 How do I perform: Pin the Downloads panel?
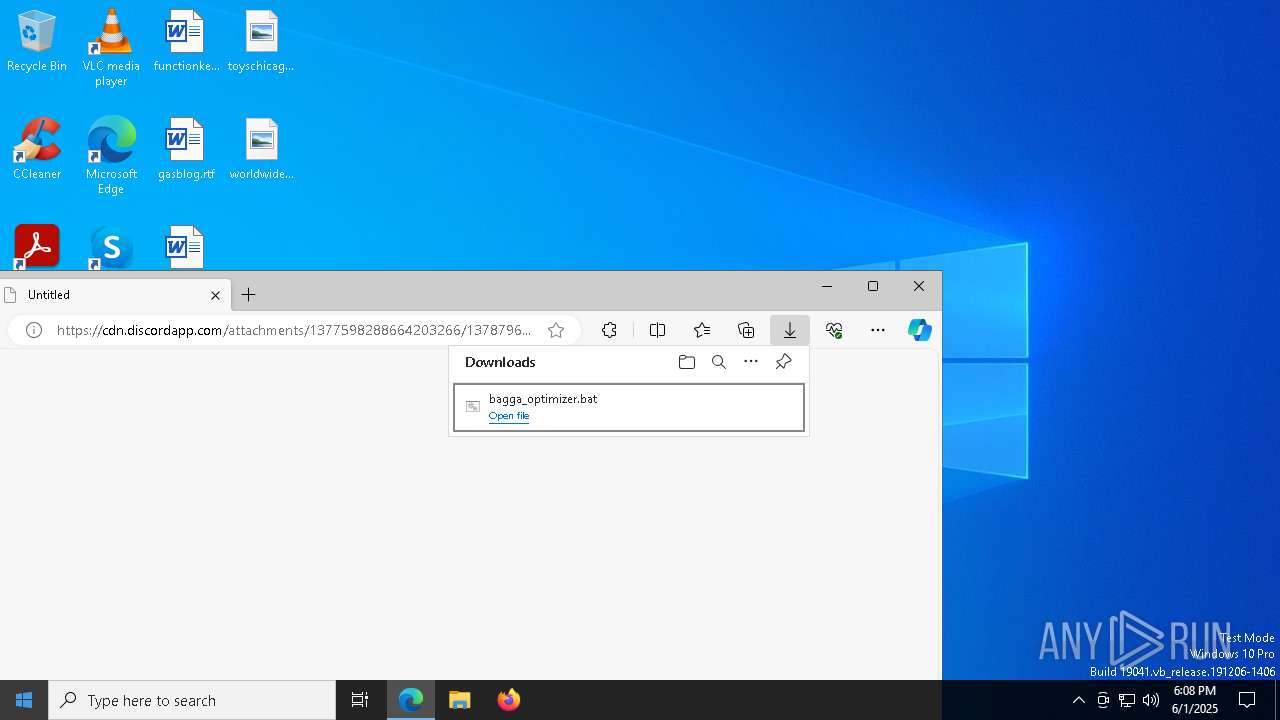point(783,362)
